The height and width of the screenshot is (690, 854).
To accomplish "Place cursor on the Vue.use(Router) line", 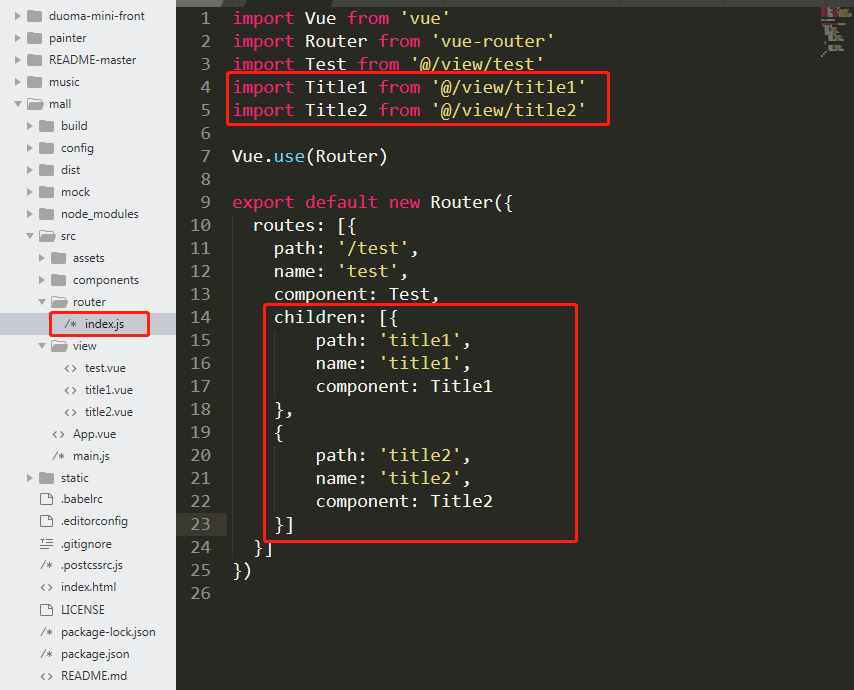I will click(309, 156).
